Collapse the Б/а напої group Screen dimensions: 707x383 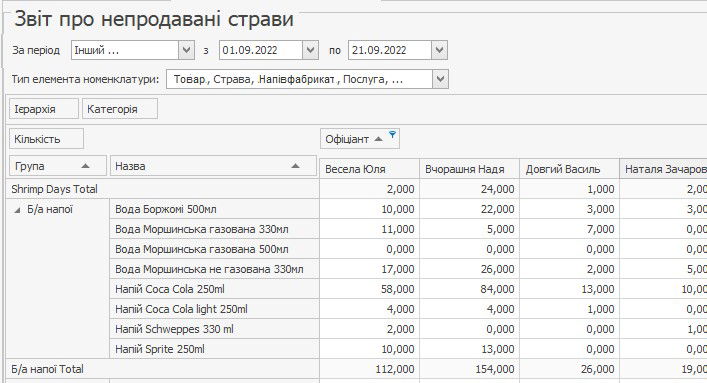(x=17, y=210)
